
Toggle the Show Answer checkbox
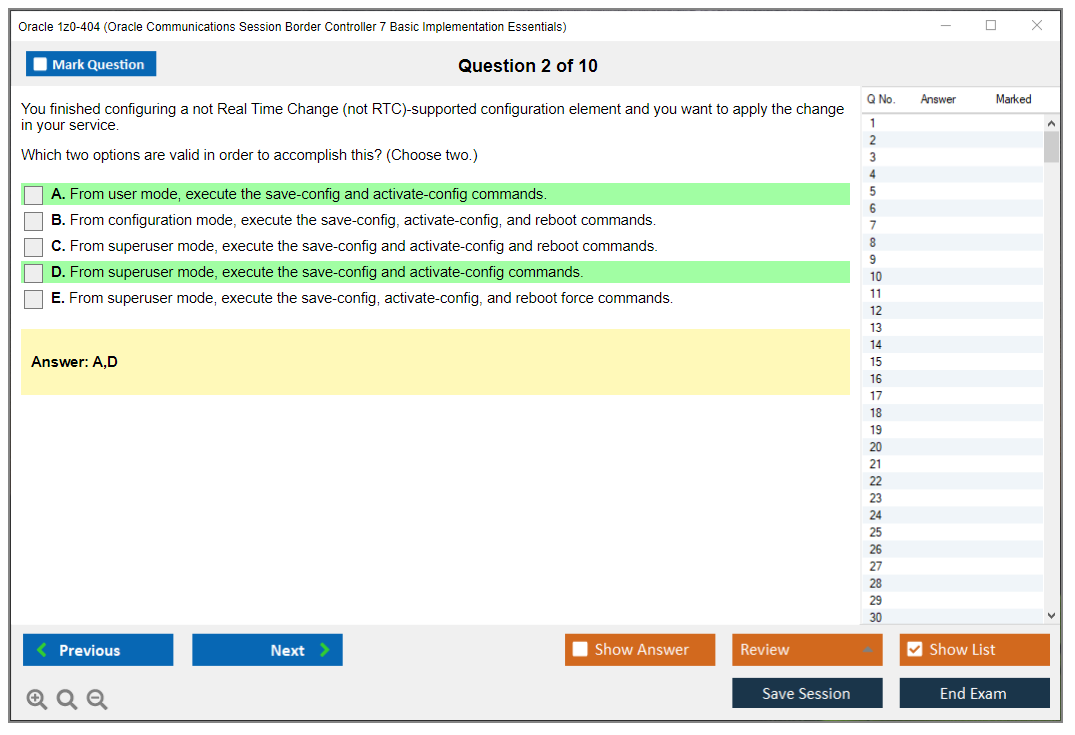tap(580, 650)
